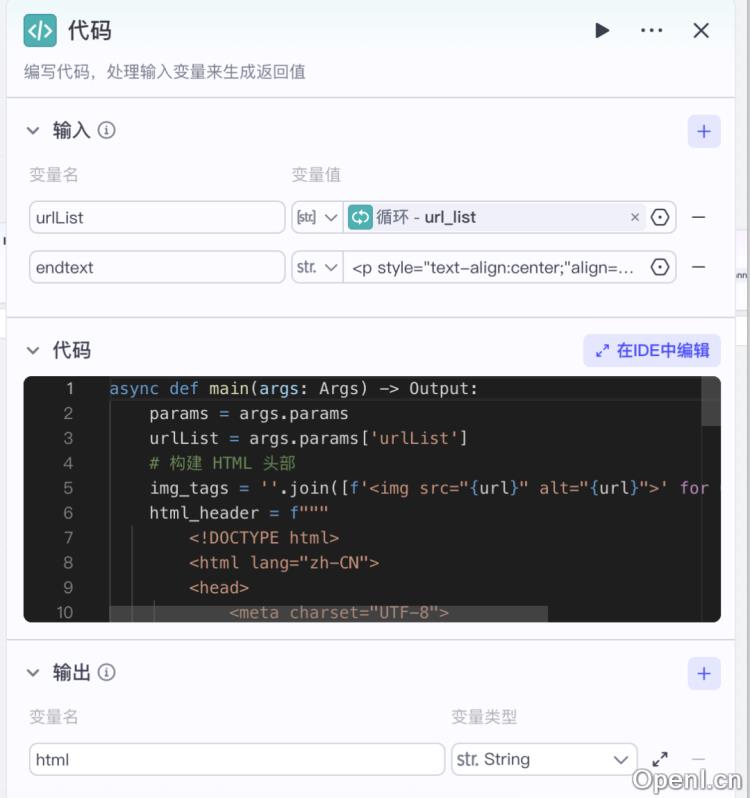
Task: Click the 变量类型 column header
Action: click(x=484, y=717)
